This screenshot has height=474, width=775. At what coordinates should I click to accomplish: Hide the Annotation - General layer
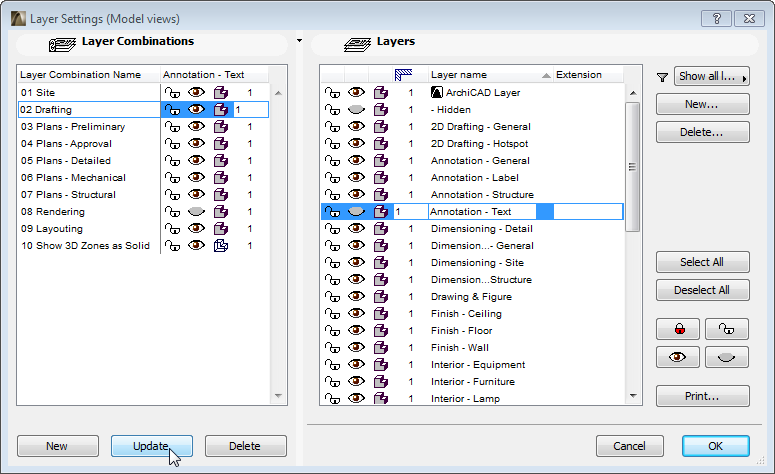(x=356, y=161)
